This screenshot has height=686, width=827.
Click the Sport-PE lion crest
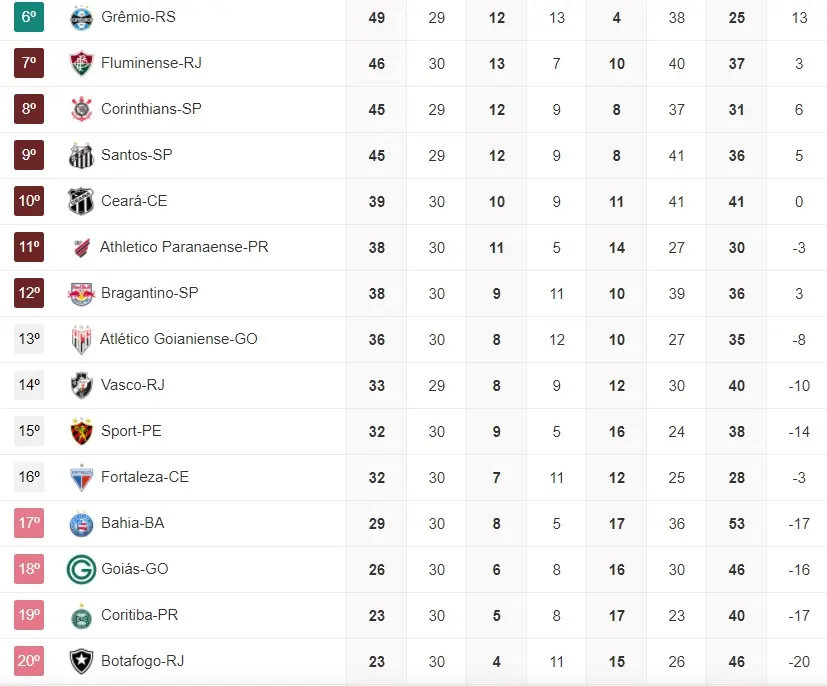[x=81, y=431]
